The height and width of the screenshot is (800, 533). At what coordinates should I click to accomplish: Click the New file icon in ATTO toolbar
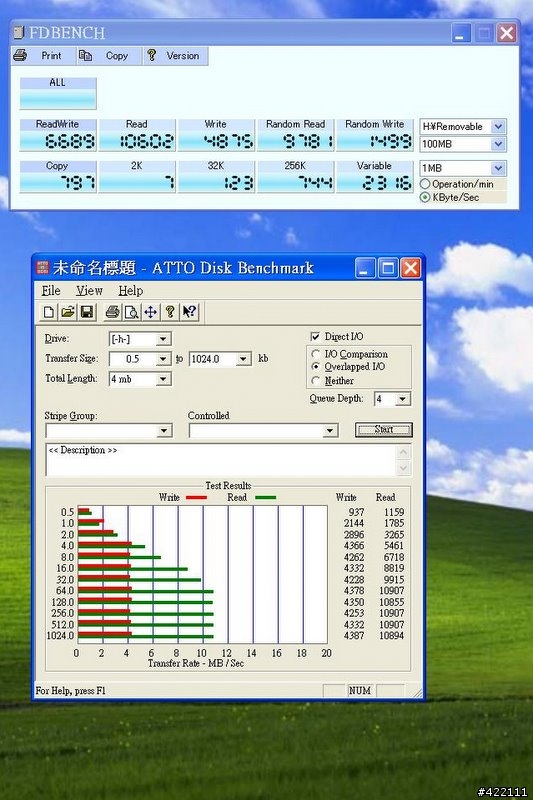48,312
